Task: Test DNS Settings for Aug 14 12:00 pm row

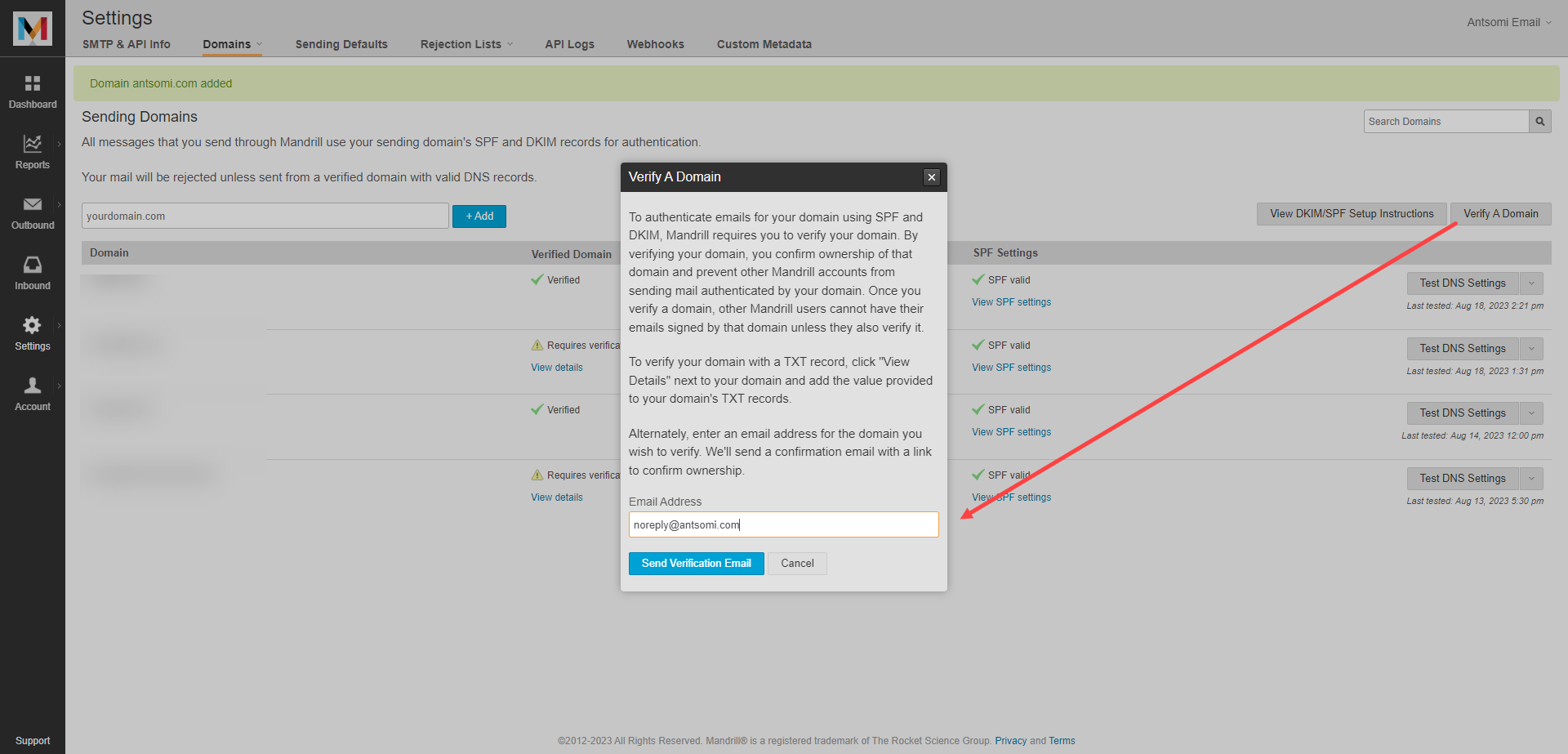Action: click(1462, 413)
